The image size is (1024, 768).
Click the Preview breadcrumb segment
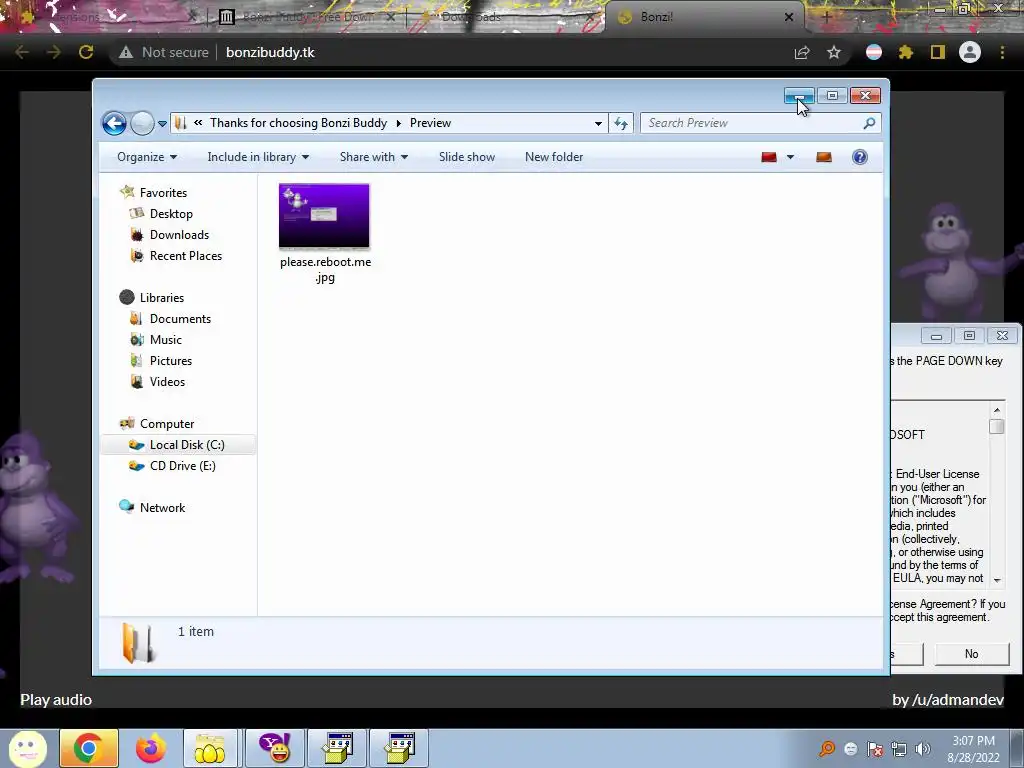(430, 123)
